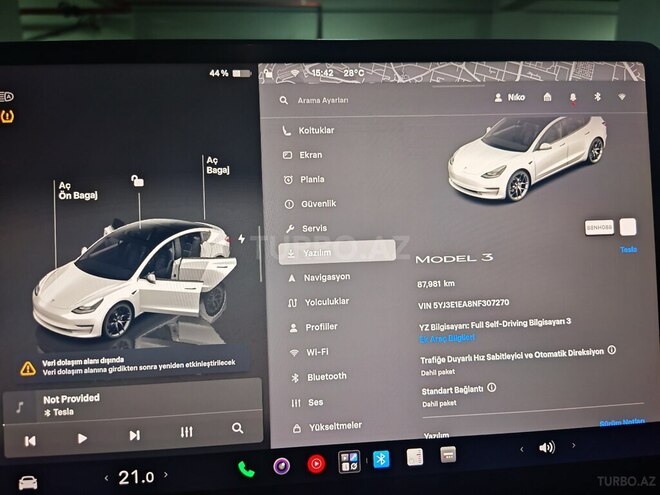The height and width of the screenshot is (495, 660).
Task: Tap the white color swatch
Action: point(628,227)
